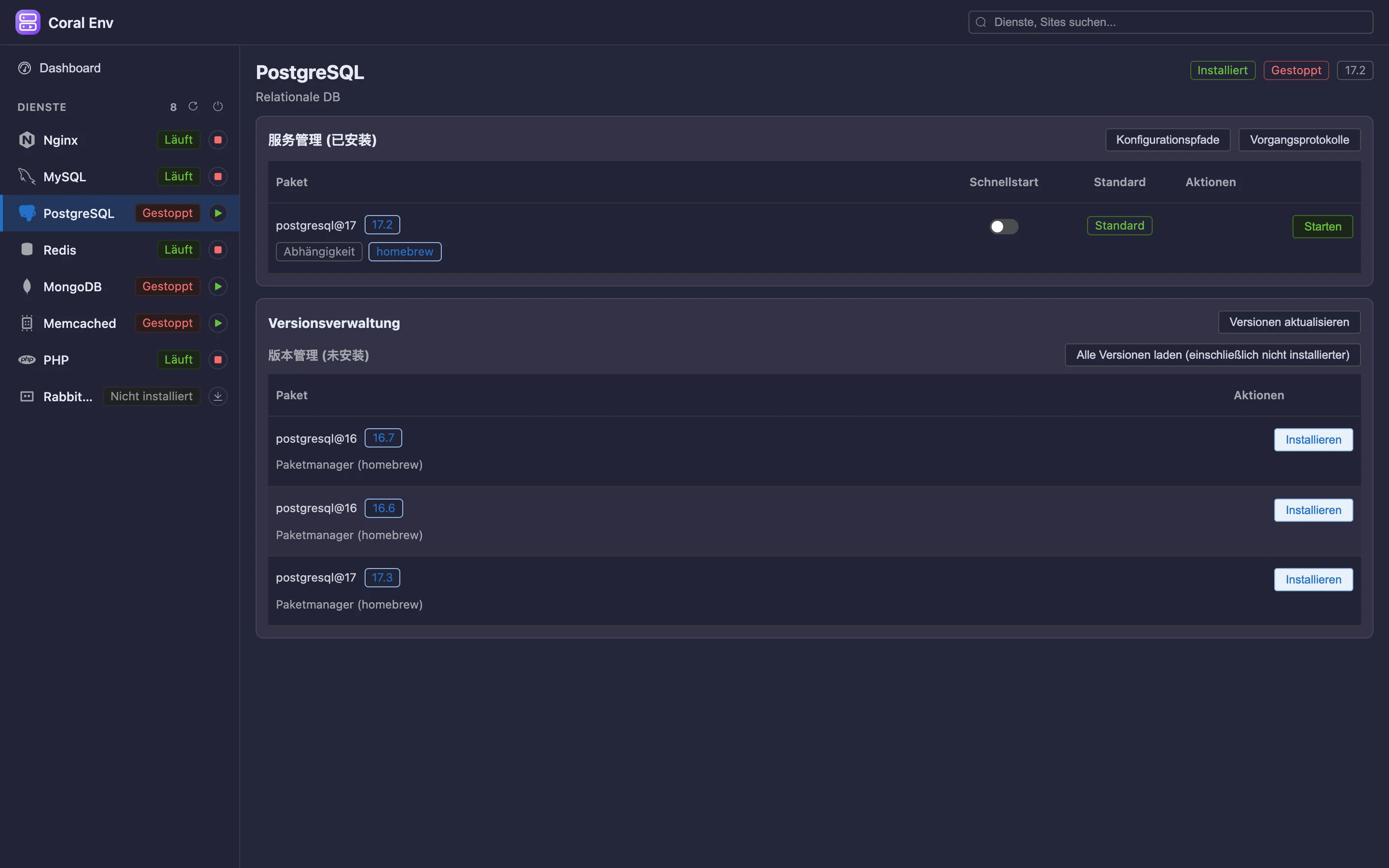Viewport: 1389px width, 868px height.
Task: Open Memcached service page
Action: [x=120, y=323]
